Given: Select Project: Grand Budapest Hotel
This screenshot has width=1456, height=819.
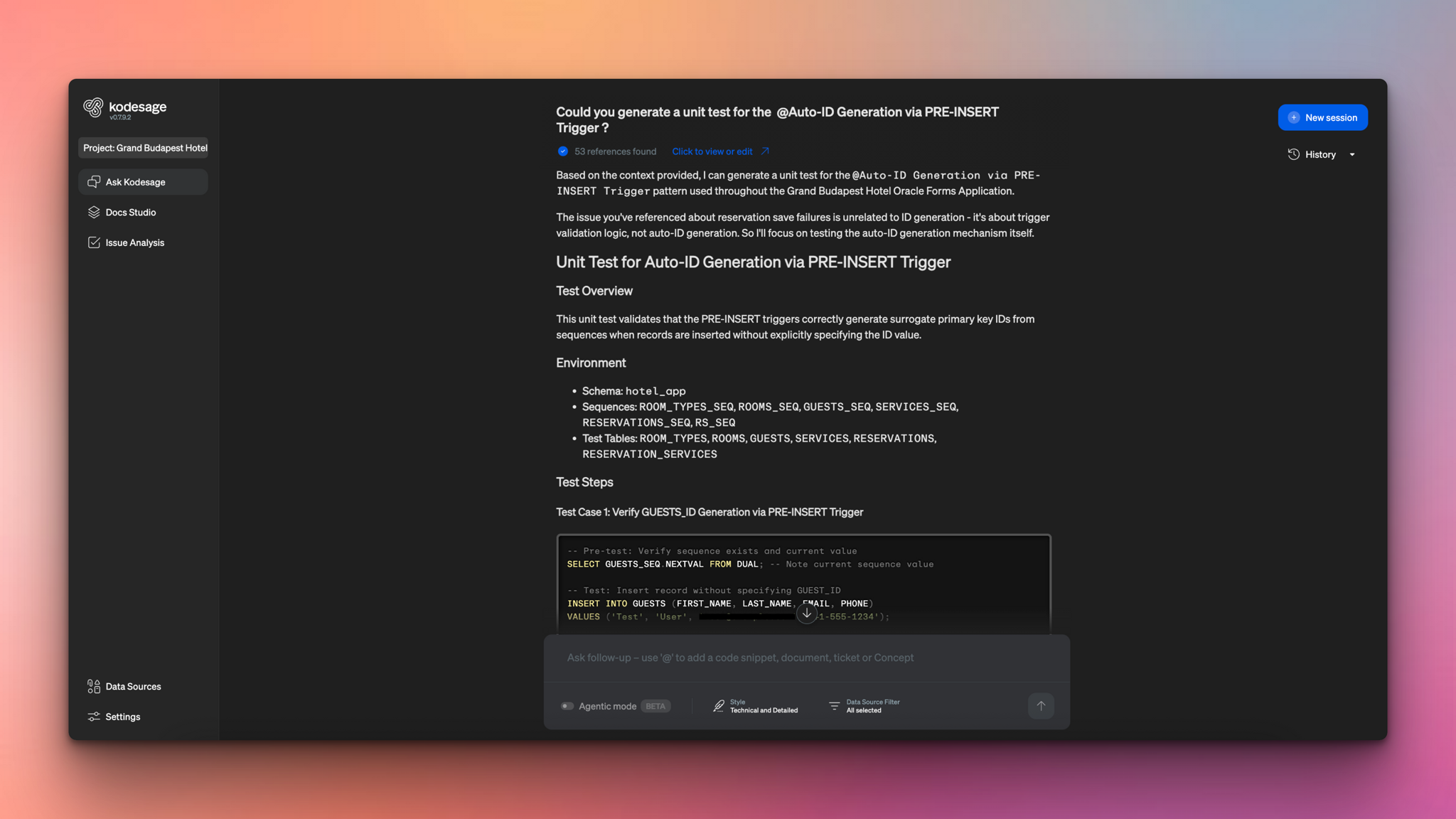Looking at the screenshot, I should 145,148.
